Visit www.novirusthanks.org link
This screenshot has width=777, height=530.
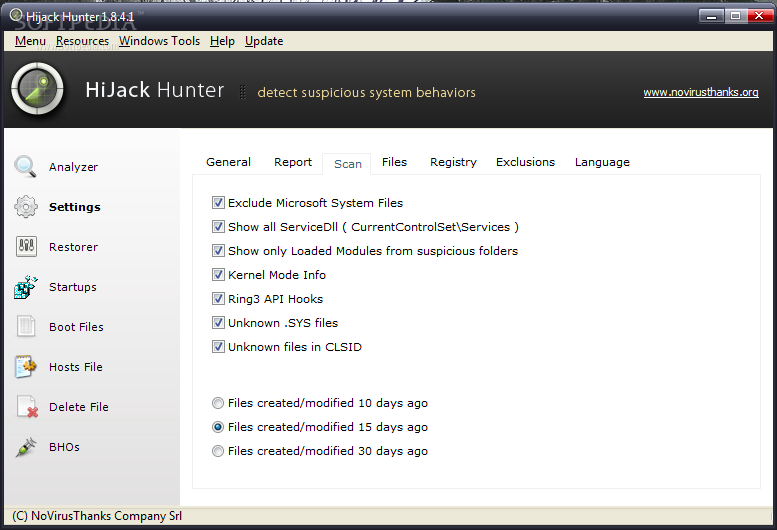tap(701, 92)
